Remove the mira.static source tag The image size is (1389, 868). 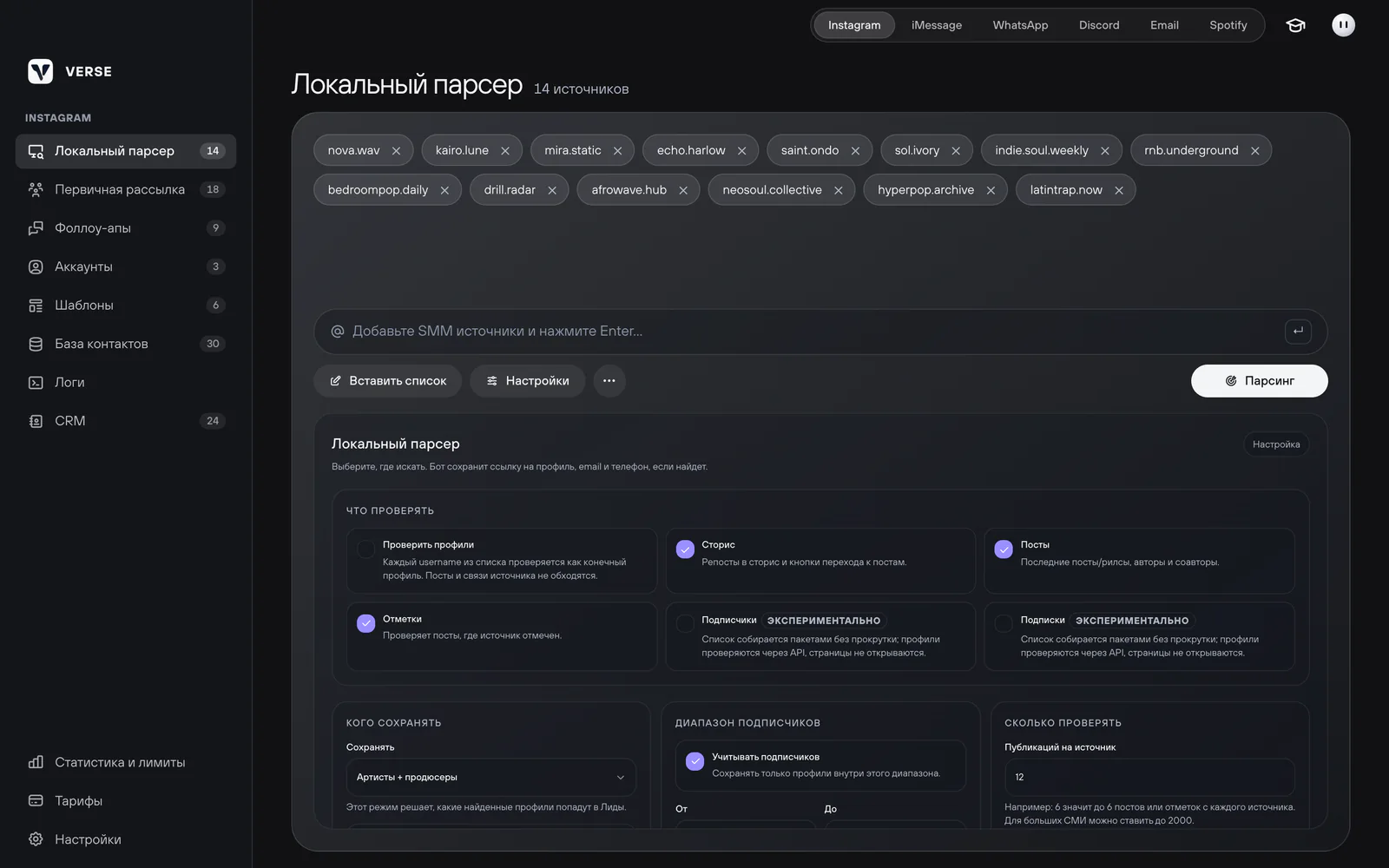[617, 151]
